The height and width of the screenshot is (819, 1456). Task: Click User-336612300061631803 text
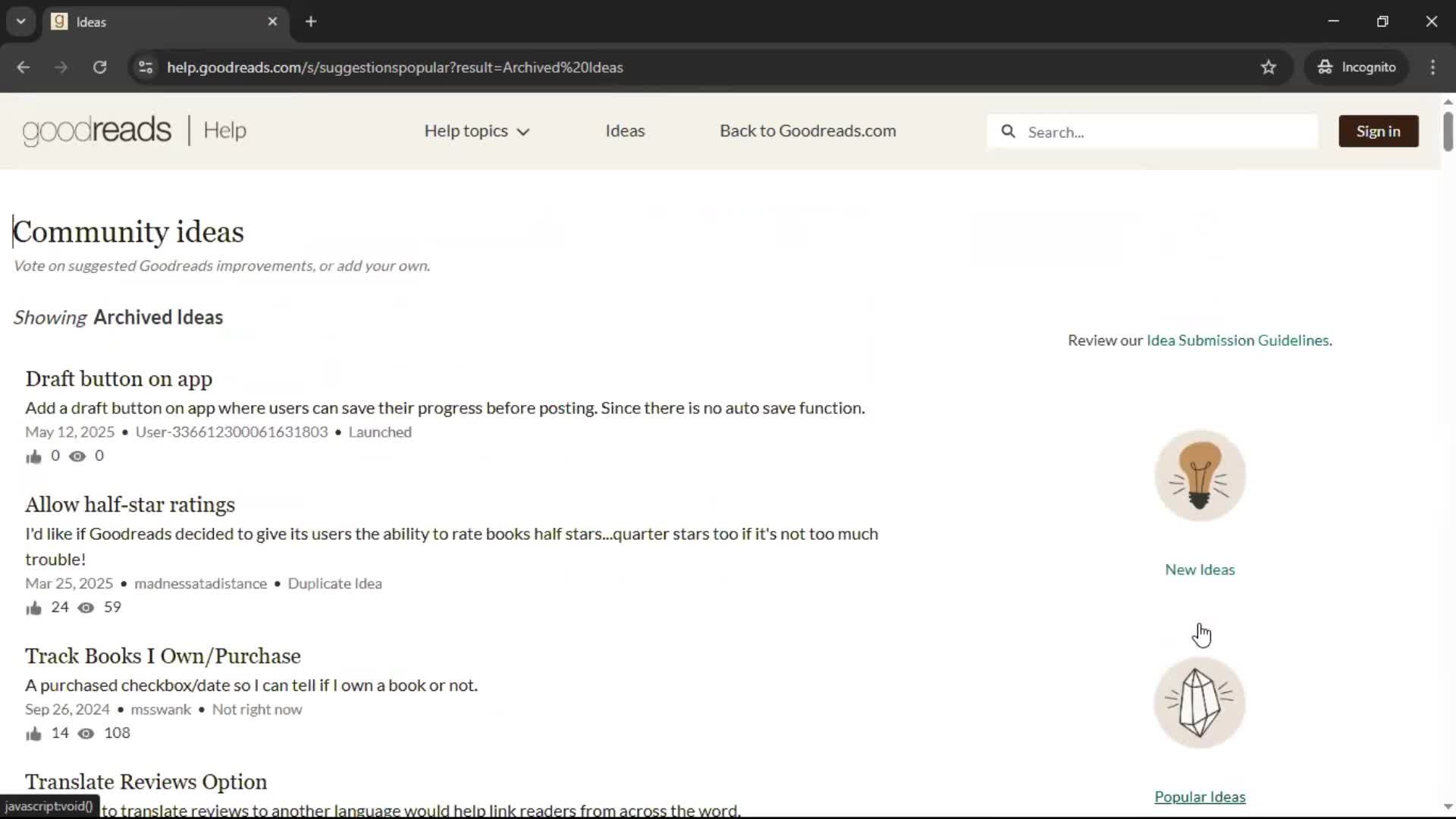(x=231, y=432)
